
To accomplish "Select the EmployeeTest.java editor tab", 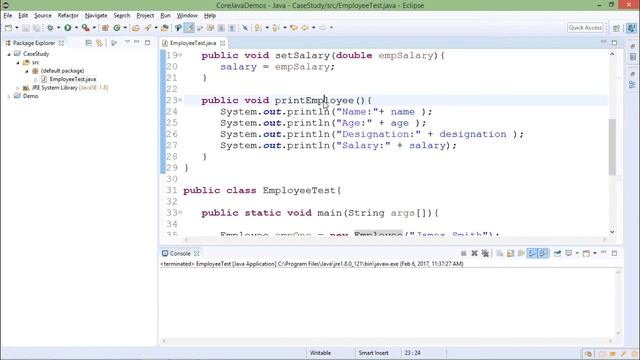I will pyautogui.click(x=193, y=43).
